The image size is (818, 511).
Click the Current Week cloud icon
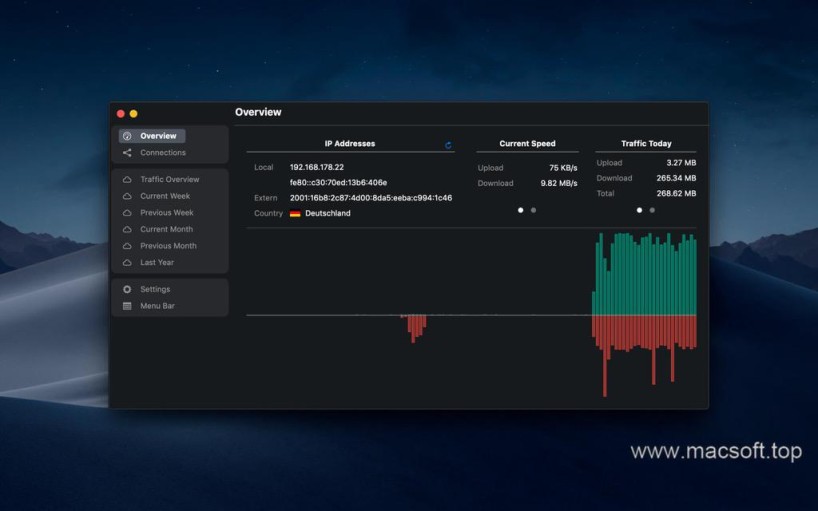pyautogui.click(x=127, y=196)
